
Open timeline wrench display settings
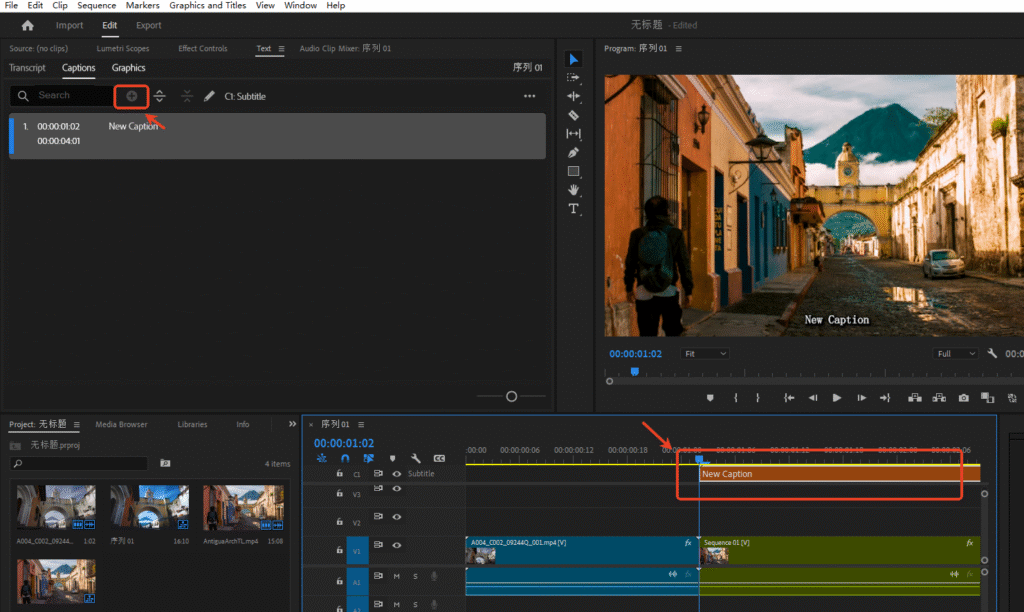pos(415,458)
